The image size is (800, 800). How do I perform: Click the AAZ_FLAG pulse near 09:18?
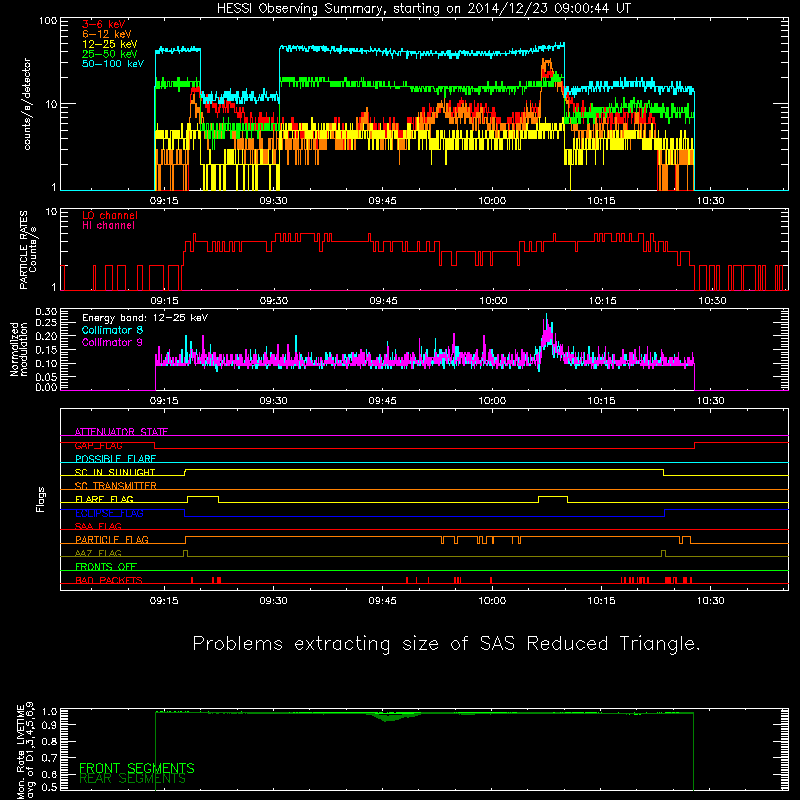[x=185, y=553]
